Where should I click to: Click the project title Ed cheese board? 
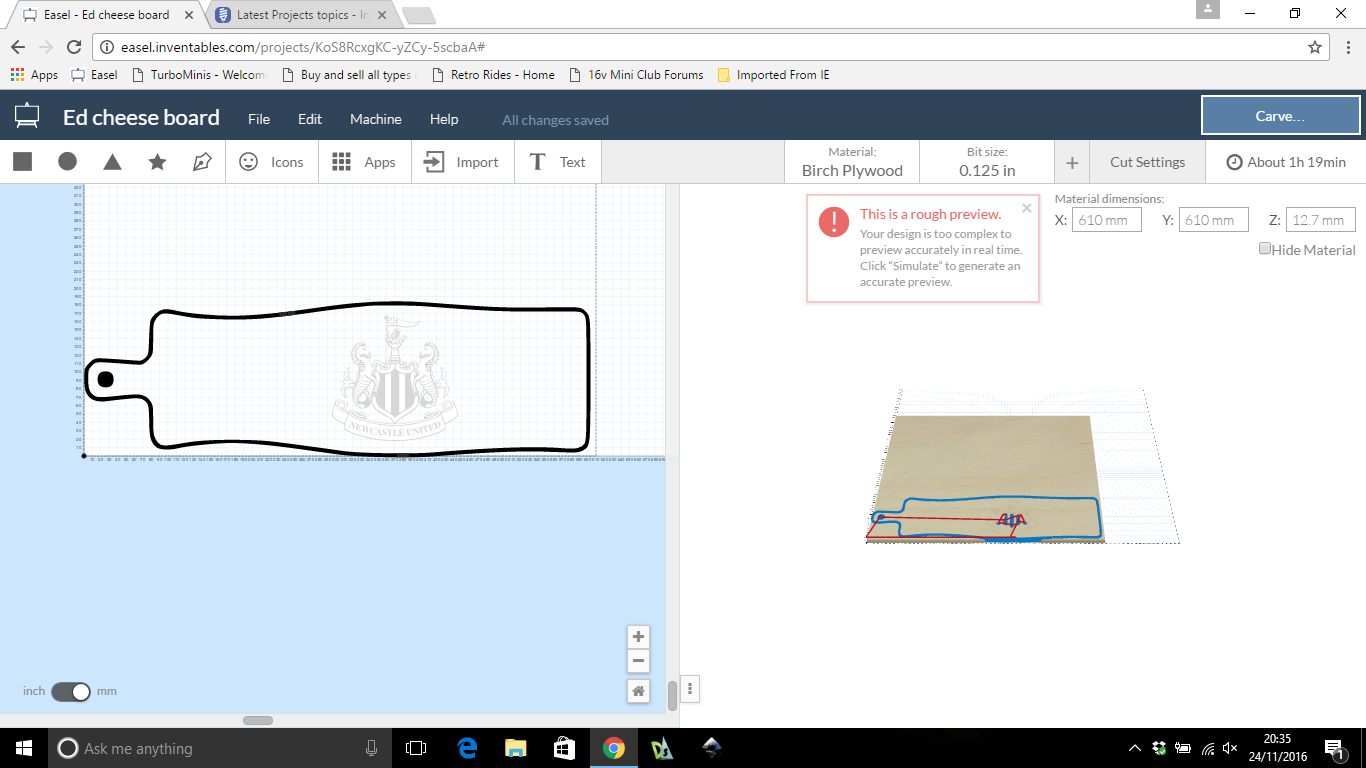pyautogui.click(x=141, y=118)
